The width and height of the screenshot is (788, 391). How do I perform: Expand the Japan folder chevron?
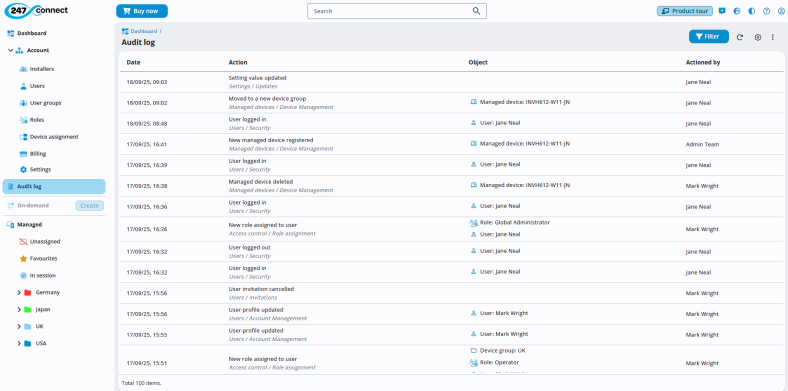click(x=19, y=310)
